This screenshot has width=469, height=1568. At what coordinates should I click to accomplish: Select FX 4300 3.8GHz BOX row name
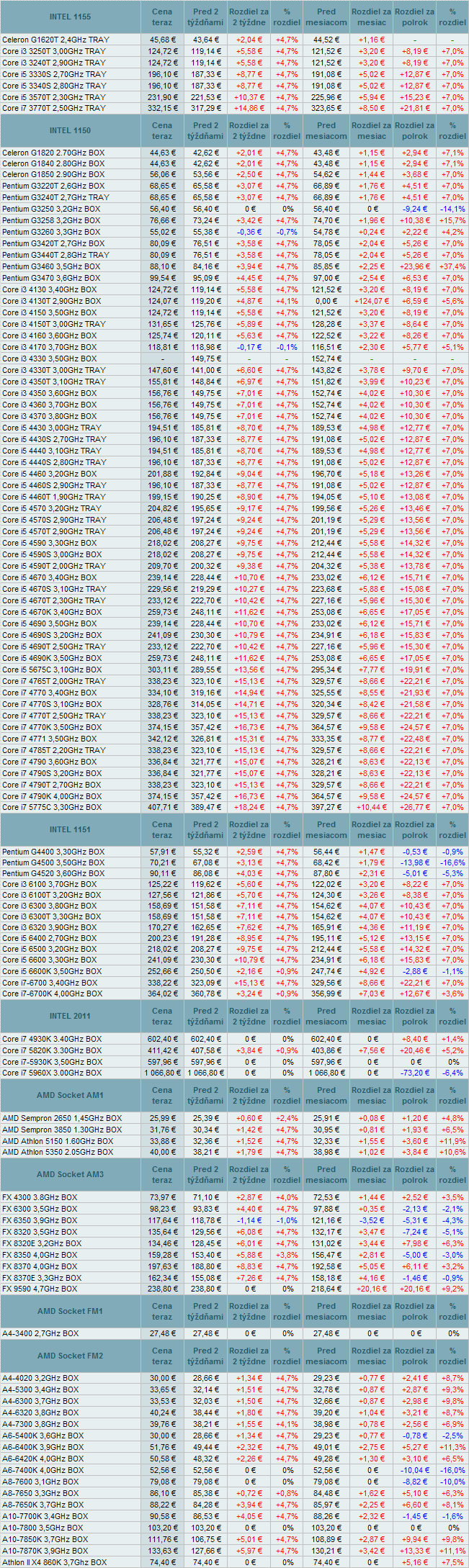pyautogui.click(x=40, y=1197)
